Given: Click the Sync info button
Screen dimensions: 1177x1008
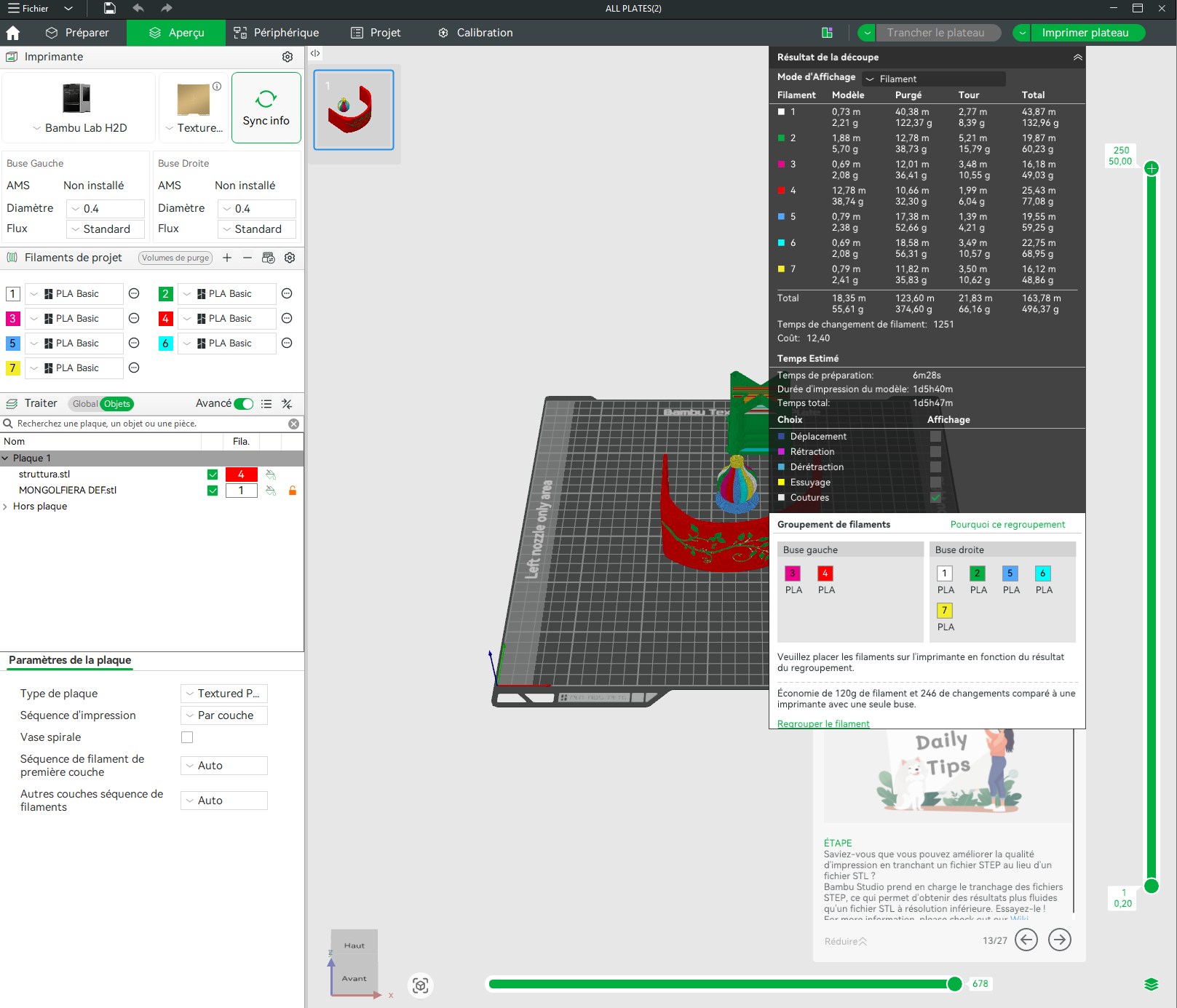Looking at the screenshot, I should [266, 108].
